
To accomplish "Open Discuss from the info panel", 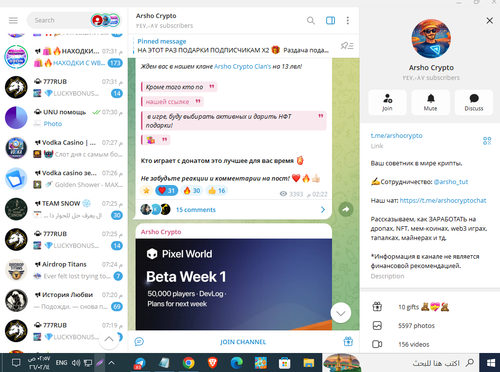I will click(474, 102).
